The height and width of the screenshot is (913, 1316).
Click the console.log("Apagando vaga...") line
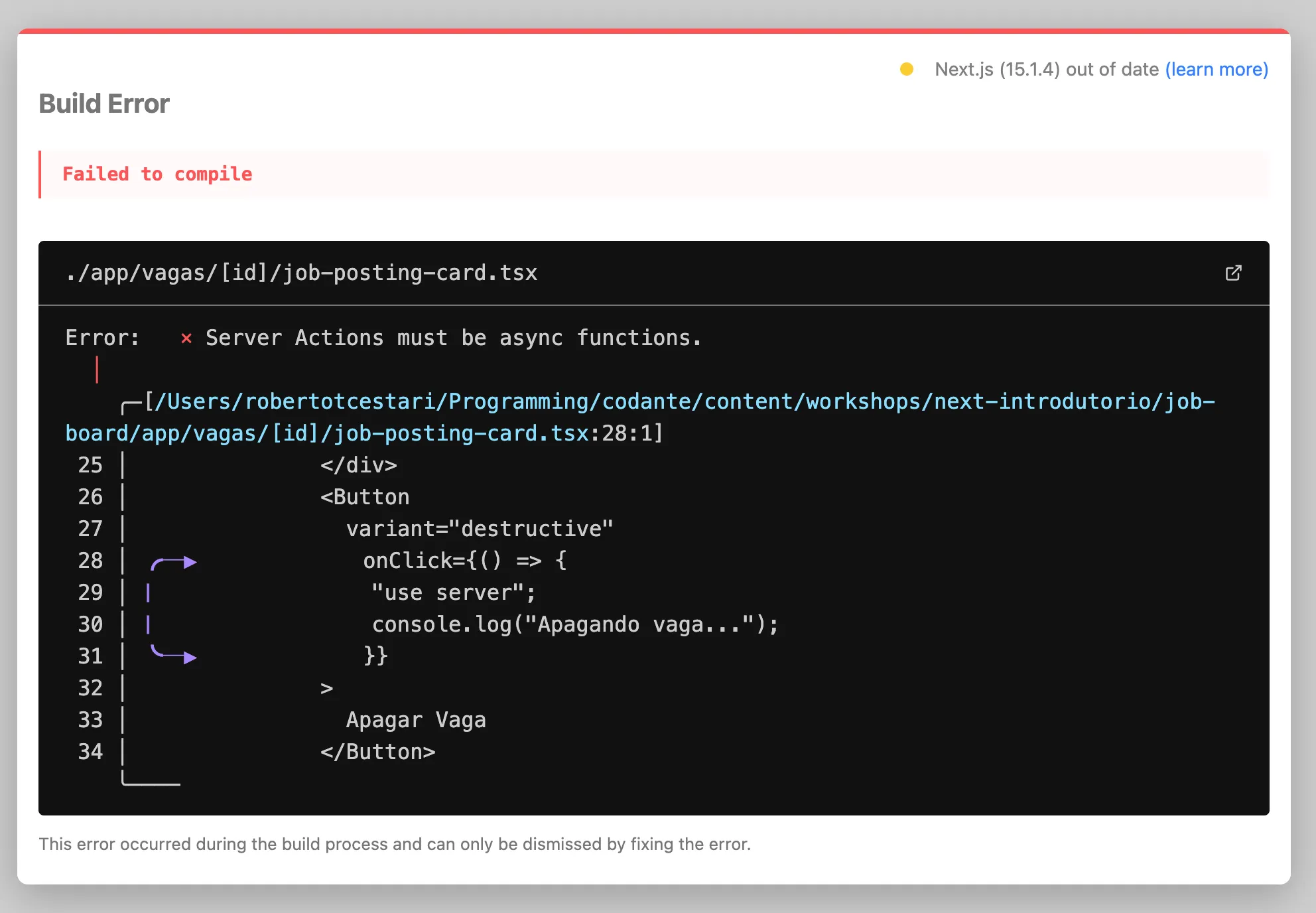click(575, 624)
